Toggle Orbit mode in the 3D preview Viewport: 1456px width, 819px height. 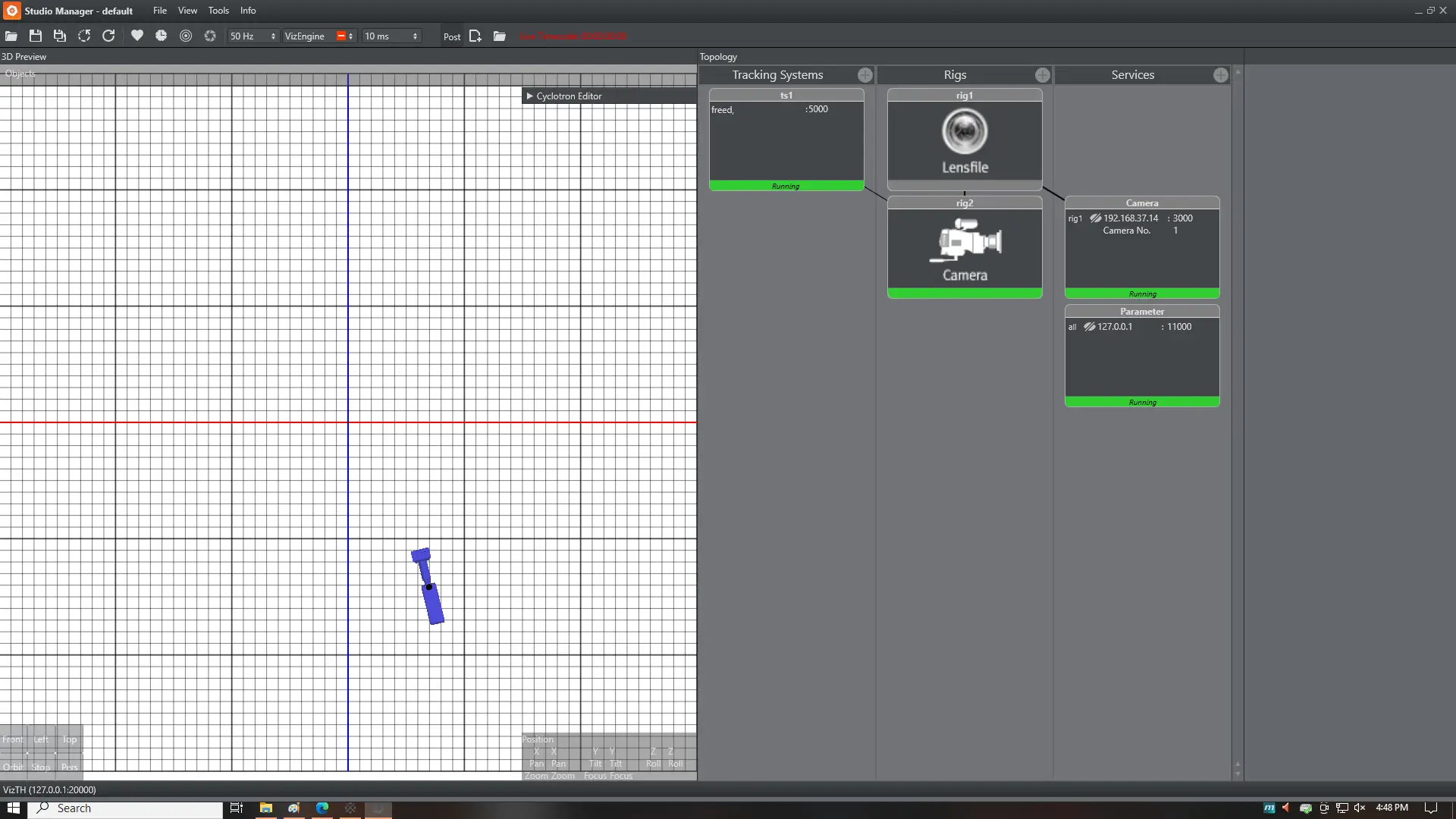[13, 767]
